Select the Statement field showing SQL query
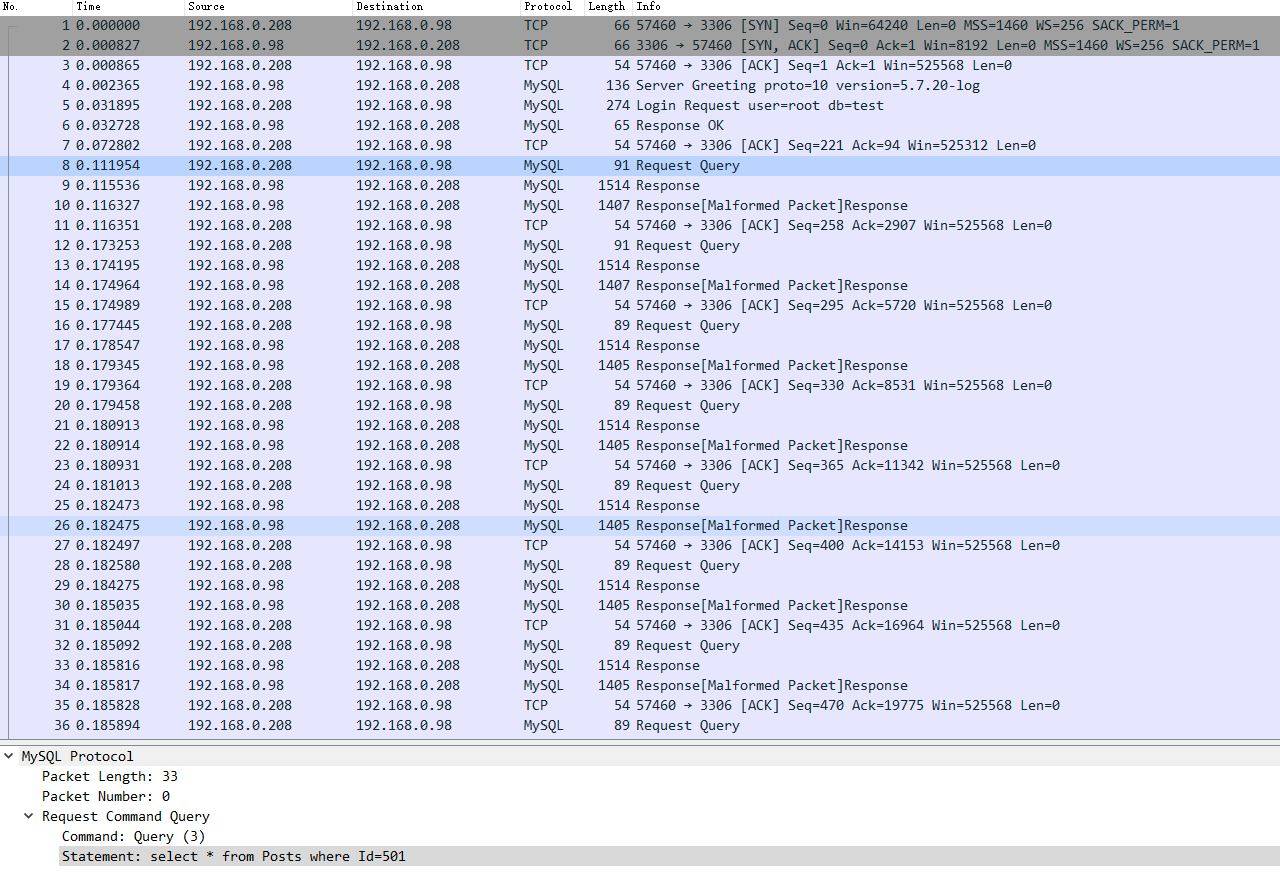This screenshot has height=878, width=1280. tap(234, 856)
